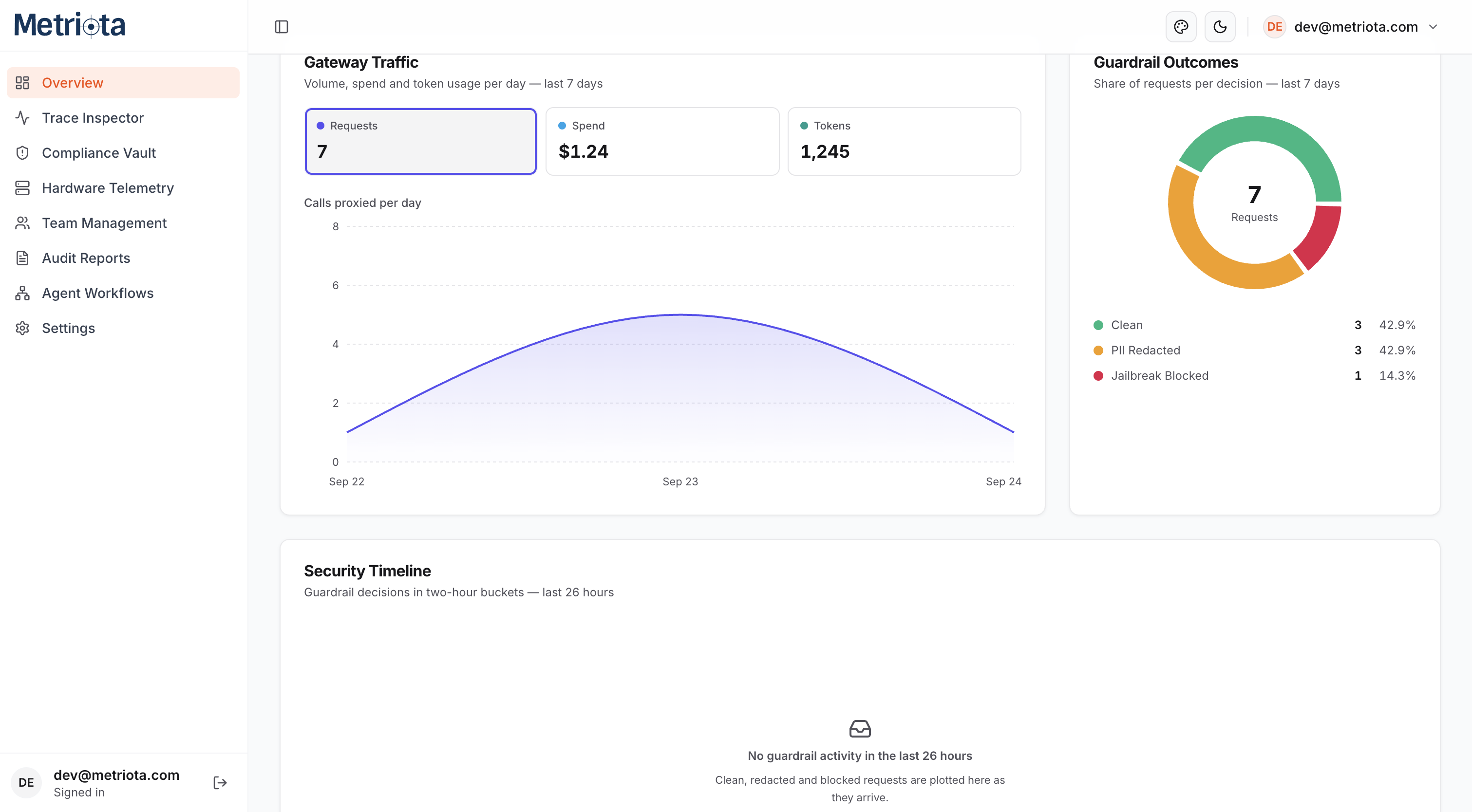Click the red Jailbreak Blocked donut segment
The width and height of the screenshot is (1472, 812).
[x=1321, y=238]
